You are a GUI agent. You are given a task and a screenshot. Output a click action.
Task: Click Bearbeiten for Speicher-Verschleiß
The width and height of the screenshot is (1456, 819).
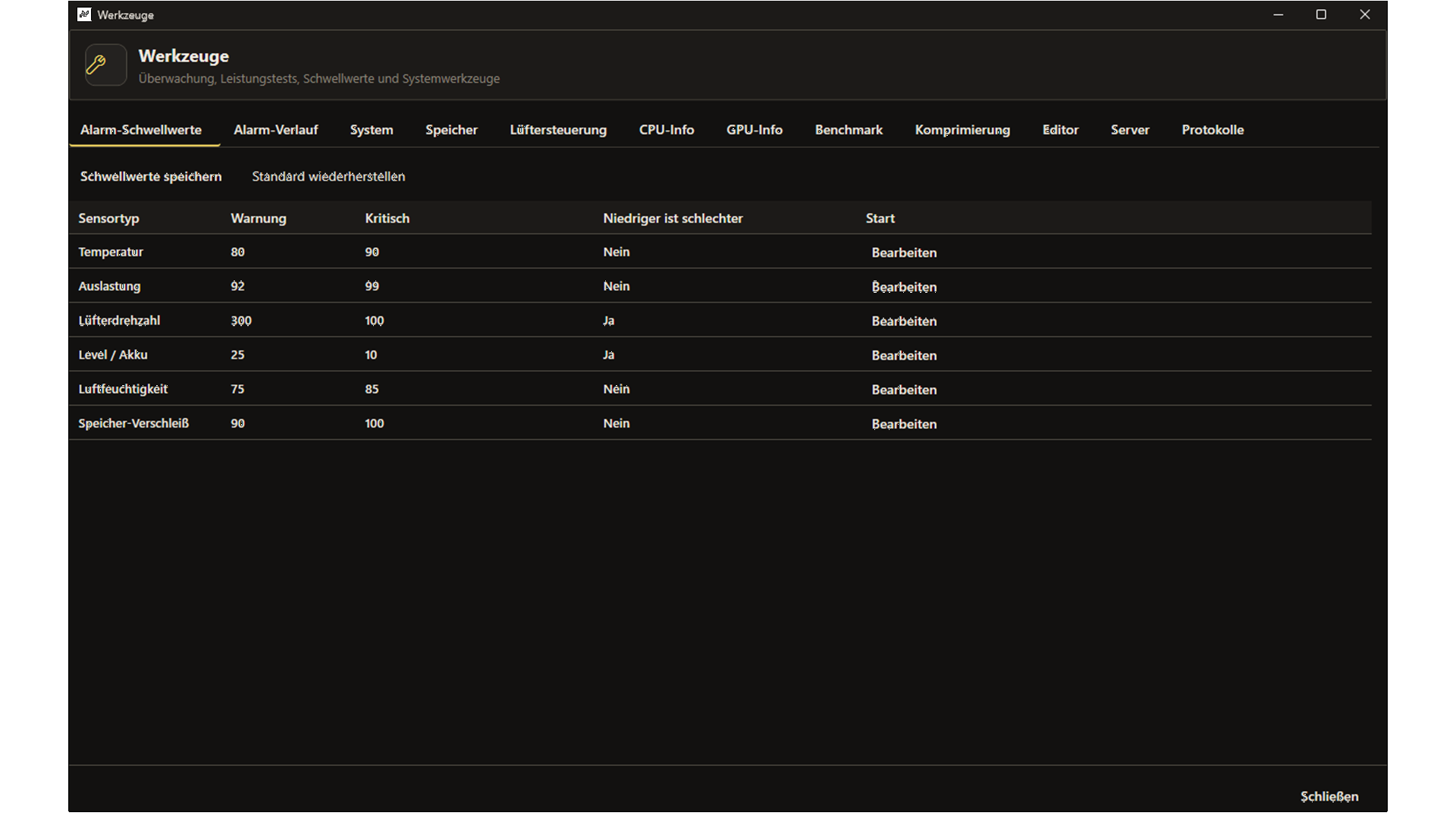pos(904,424)
